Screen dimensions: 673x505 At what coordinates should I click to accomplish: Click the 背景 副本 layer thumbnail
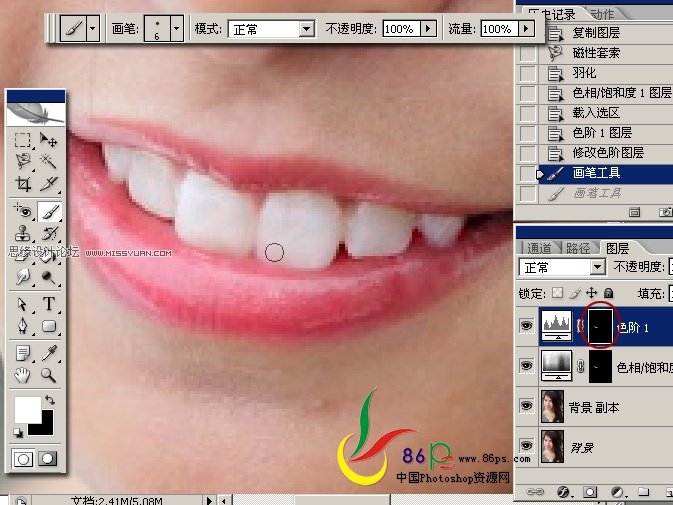[552, 406]
